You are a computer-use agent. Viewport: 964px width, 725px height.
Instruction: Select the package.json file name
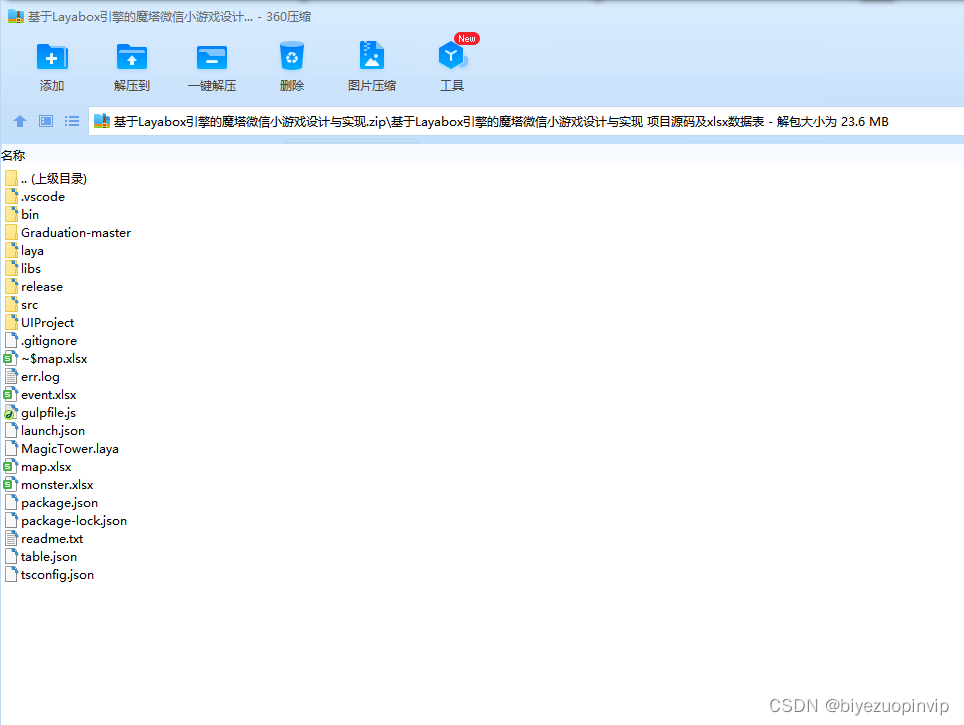pos(60,503)
